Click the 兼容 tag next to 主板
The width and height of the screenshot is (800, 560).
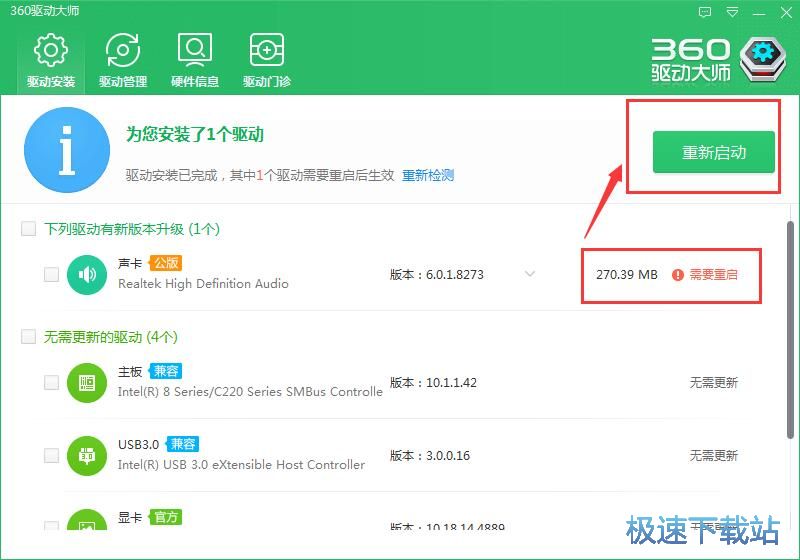click(166, 371)
